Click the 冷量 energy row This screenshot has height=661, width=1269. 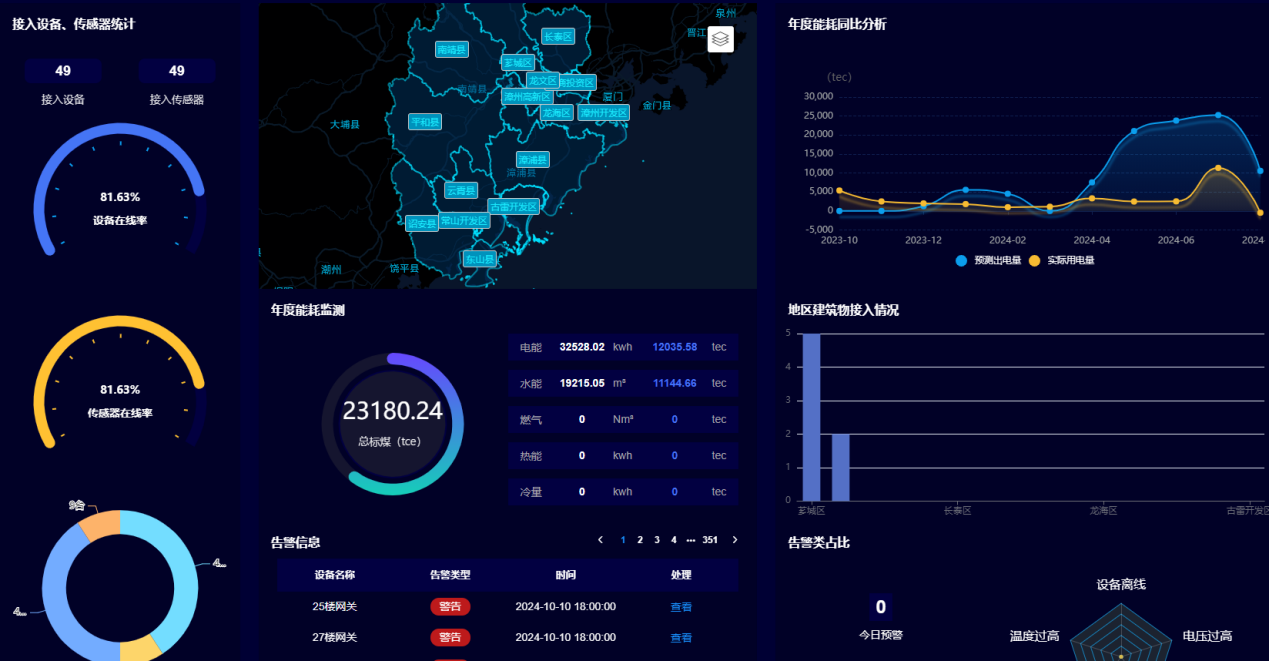point(623,492)
